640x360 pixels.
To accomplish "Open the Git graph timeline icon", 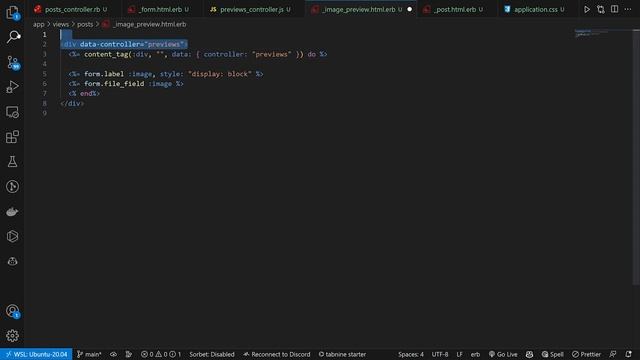I will (12, 187).
